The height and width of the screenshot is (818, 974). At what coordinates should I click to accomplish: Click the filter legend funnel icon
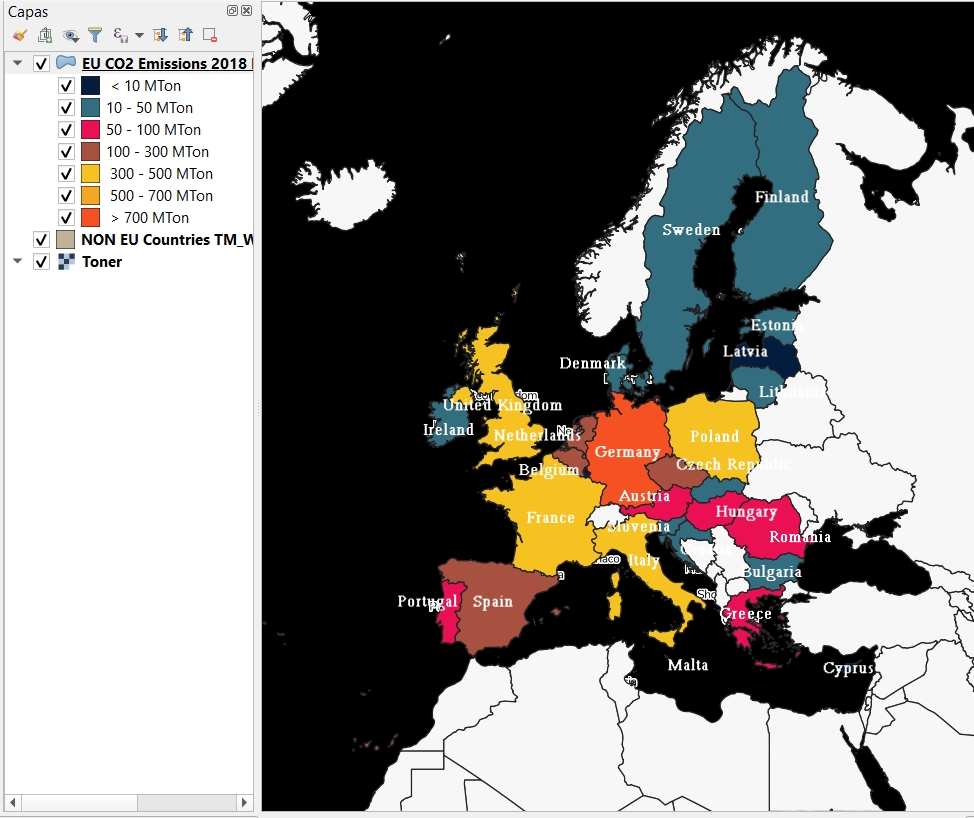coord(95,35)
